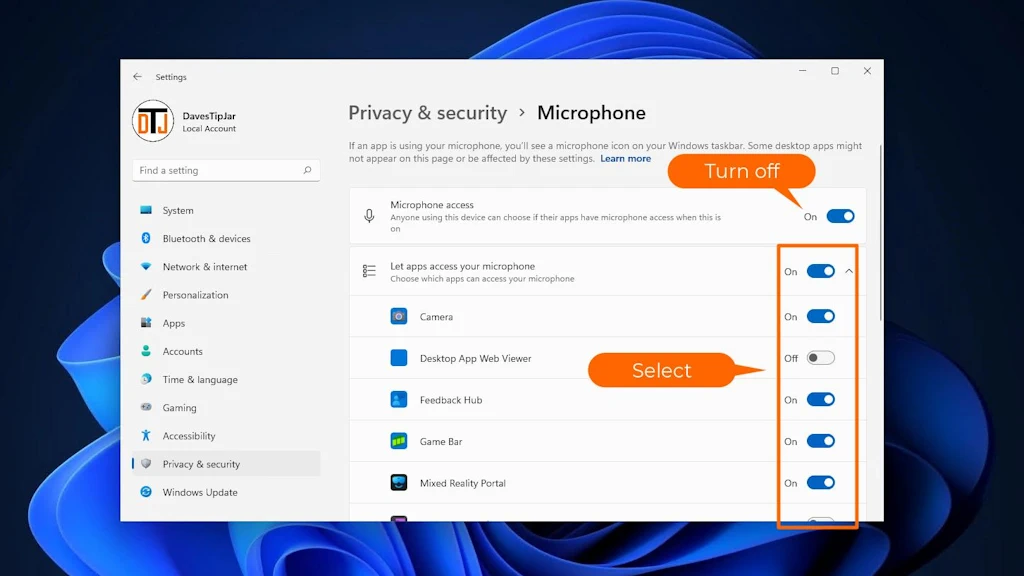Turn off Game Bar microphone toggle

coord(820,441)
